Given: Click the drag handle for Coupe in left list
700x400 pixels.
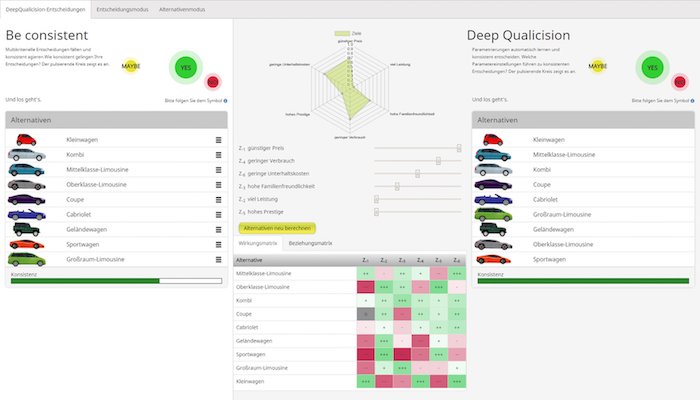Looking at the screenshot, I should point(219,200).
